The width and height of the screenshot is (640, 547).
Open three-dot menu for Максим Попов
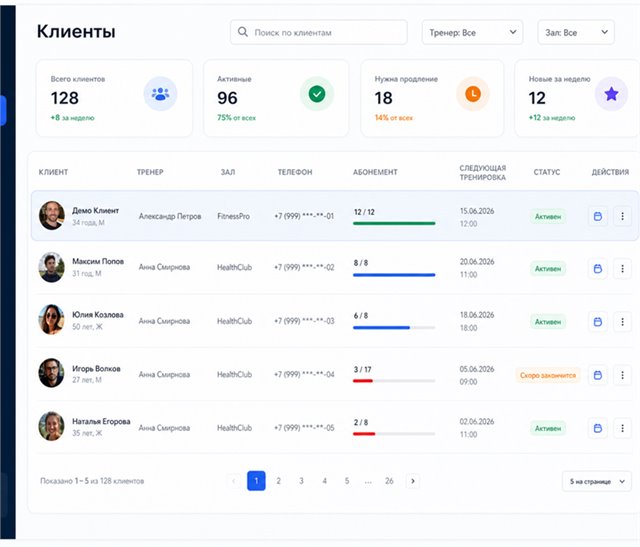click(x=622, y=269)
